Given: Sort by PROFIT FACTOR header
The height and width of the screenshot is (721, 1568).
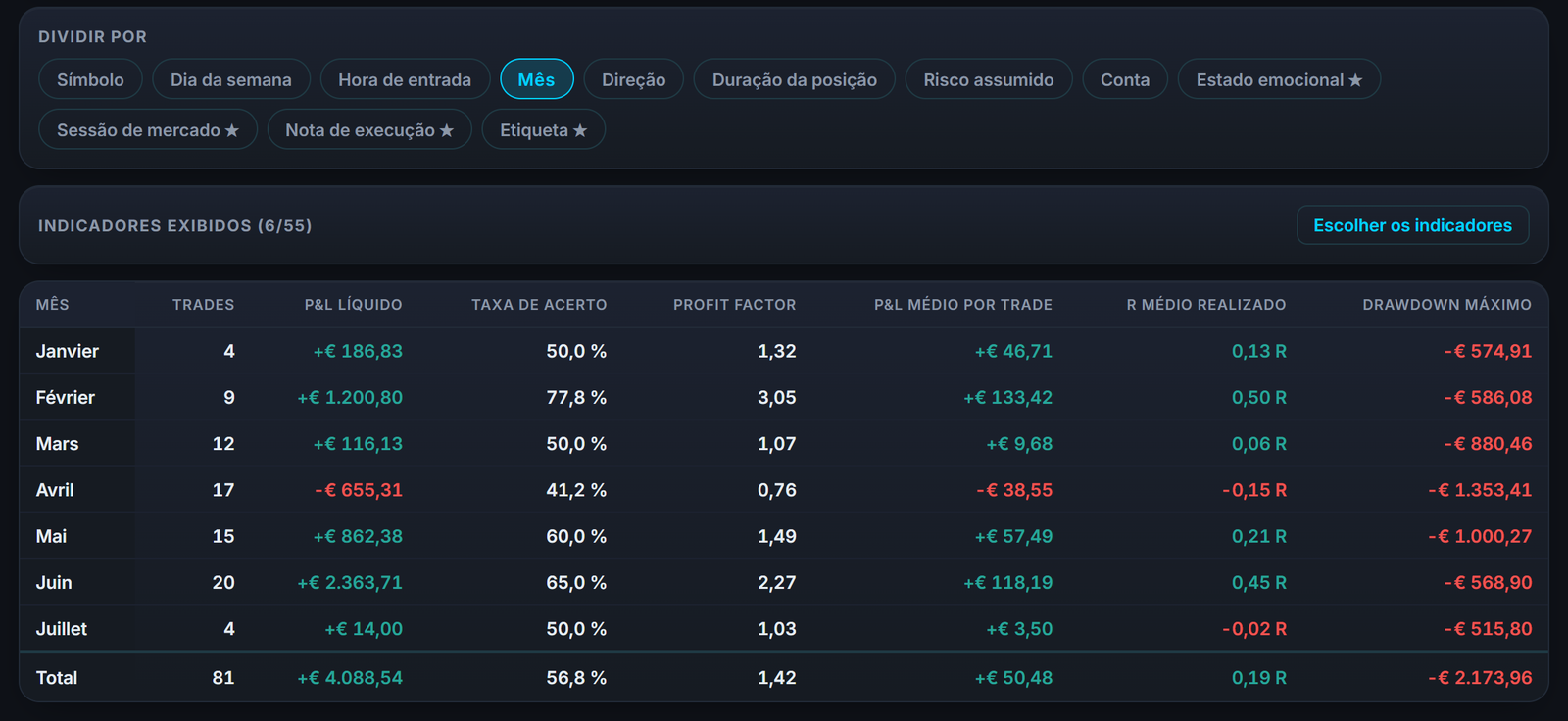Looking at the screenshot, I should click(734, 305).
